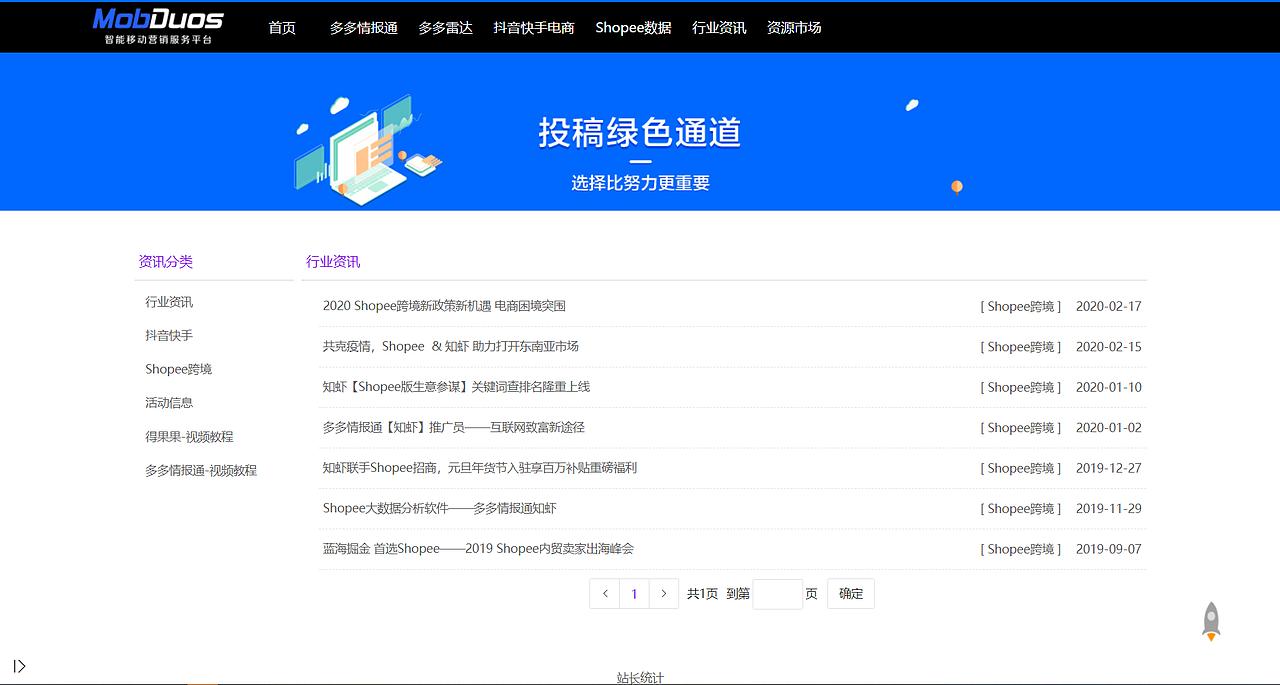Click the next page arrow in pagination
Viewport: 1280px width, 685px height.
(664, 593)
